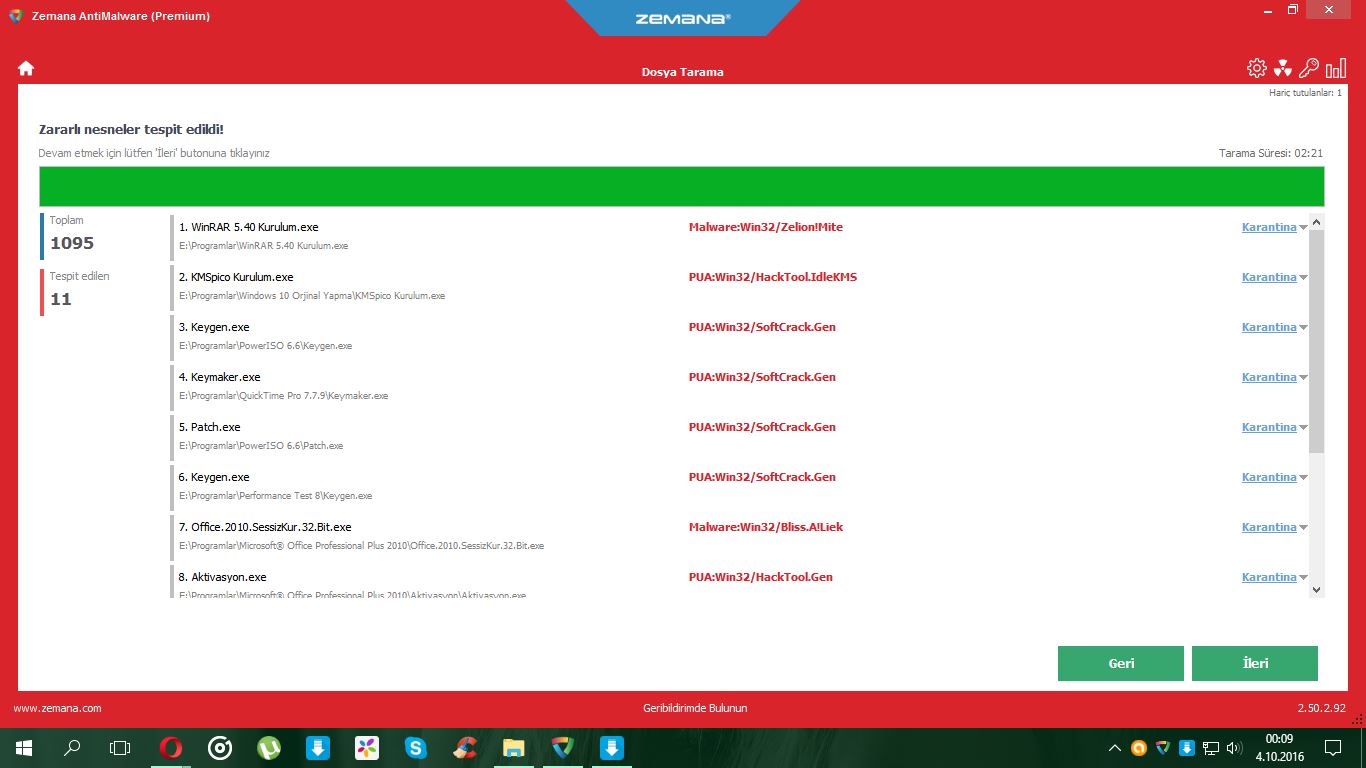Open Zemana settings gear
This screenshot has height=768, width=1366.
[1257, 68]
